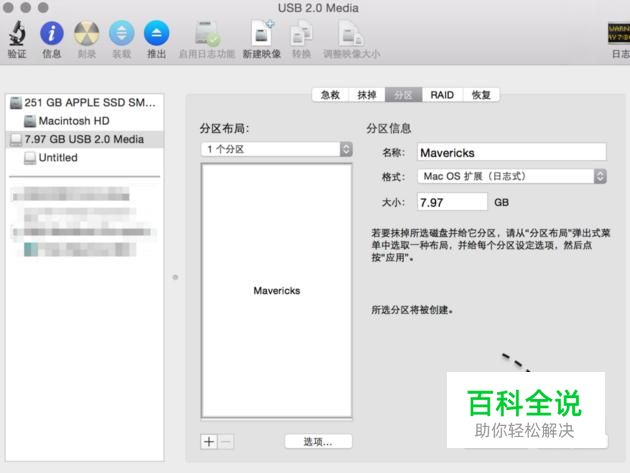Click the Name field containing Mavericks
This screenshot has height=473, width=630.
[x=511, y=153]
